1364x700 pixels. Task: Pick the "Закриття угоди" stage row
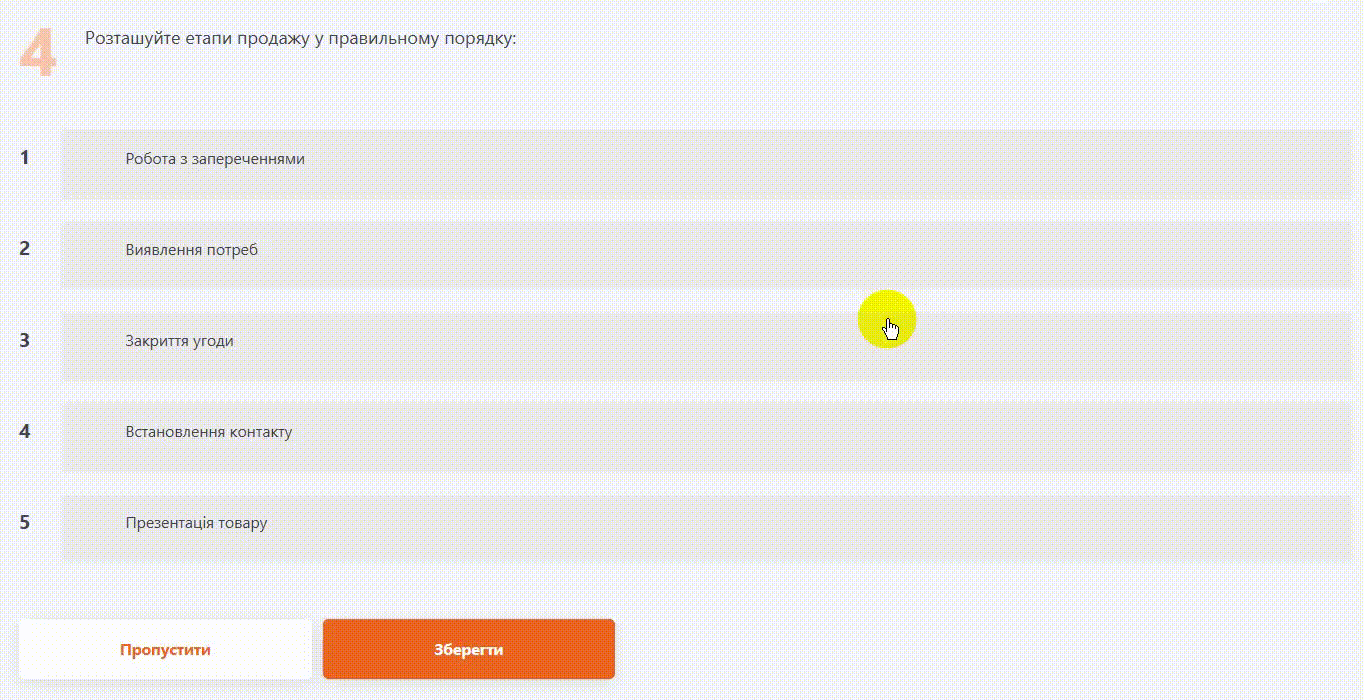(180, 341)
